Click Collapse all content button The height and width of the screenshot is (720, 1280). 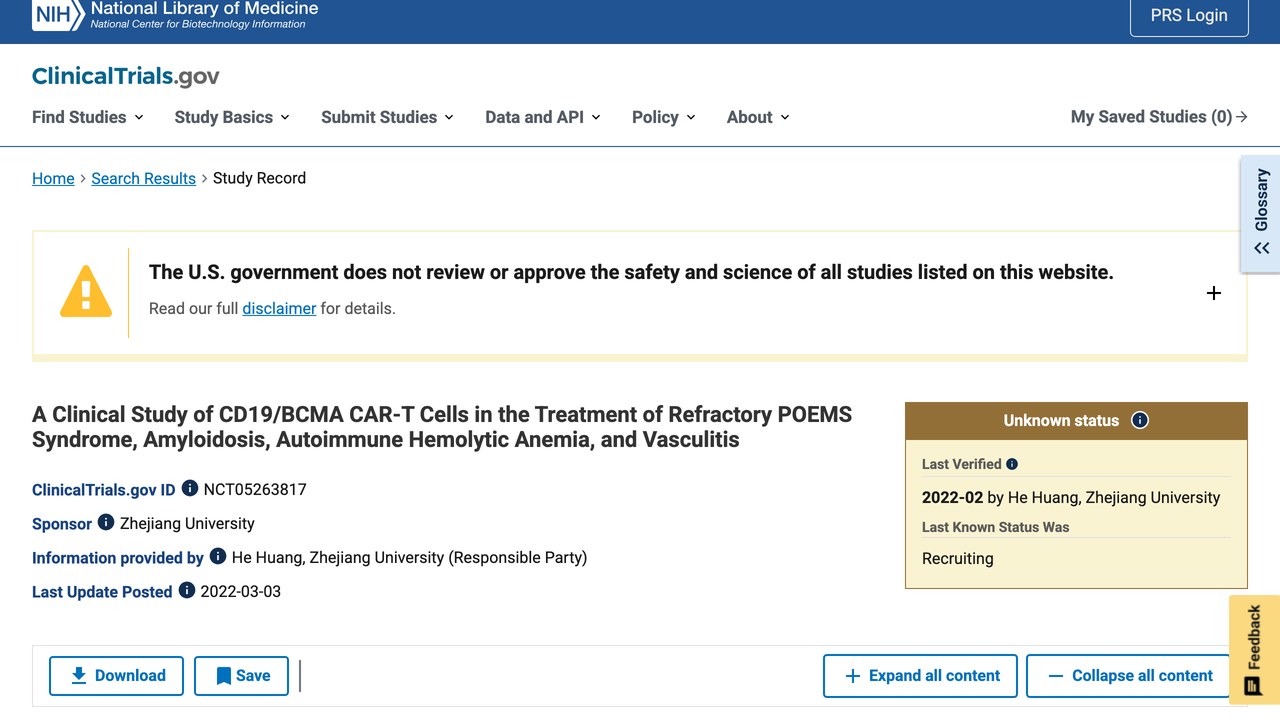(1128, 676)
